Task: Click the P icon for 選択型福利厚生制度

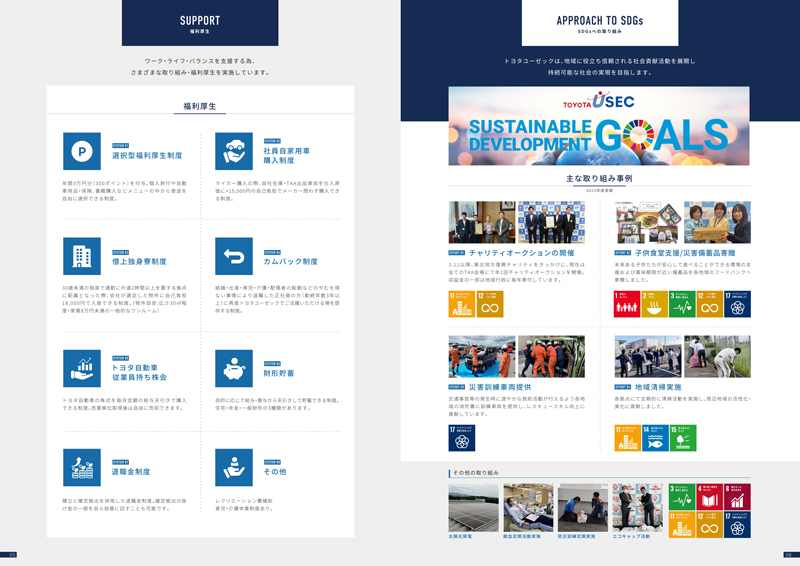Action: click(82, 151)
